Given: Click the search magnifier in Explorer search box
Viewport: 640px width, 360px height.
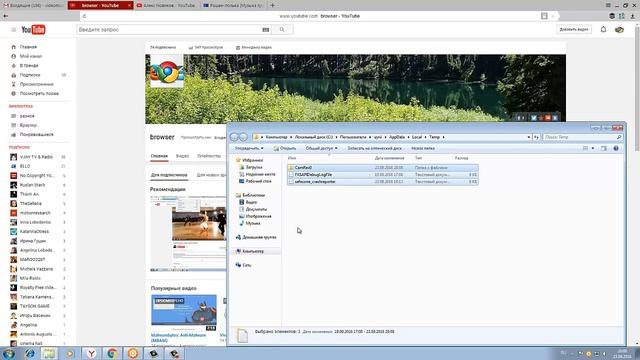Looking at the screenshot, I should tap(619, 137).
